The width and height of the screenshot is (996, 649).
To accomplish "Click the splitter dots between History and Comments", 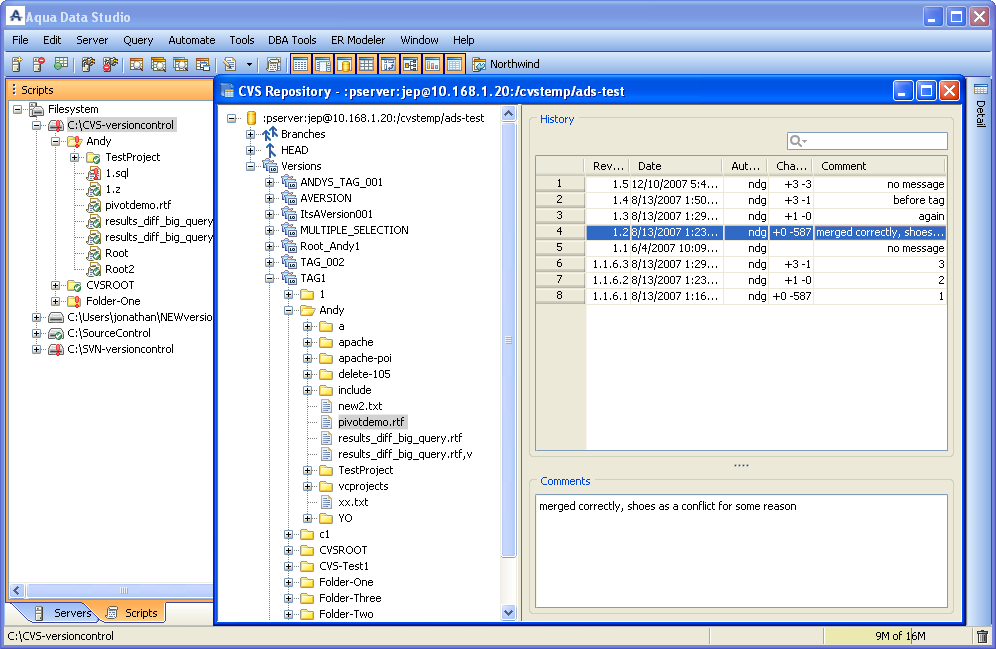I will (x=741, y=465).
